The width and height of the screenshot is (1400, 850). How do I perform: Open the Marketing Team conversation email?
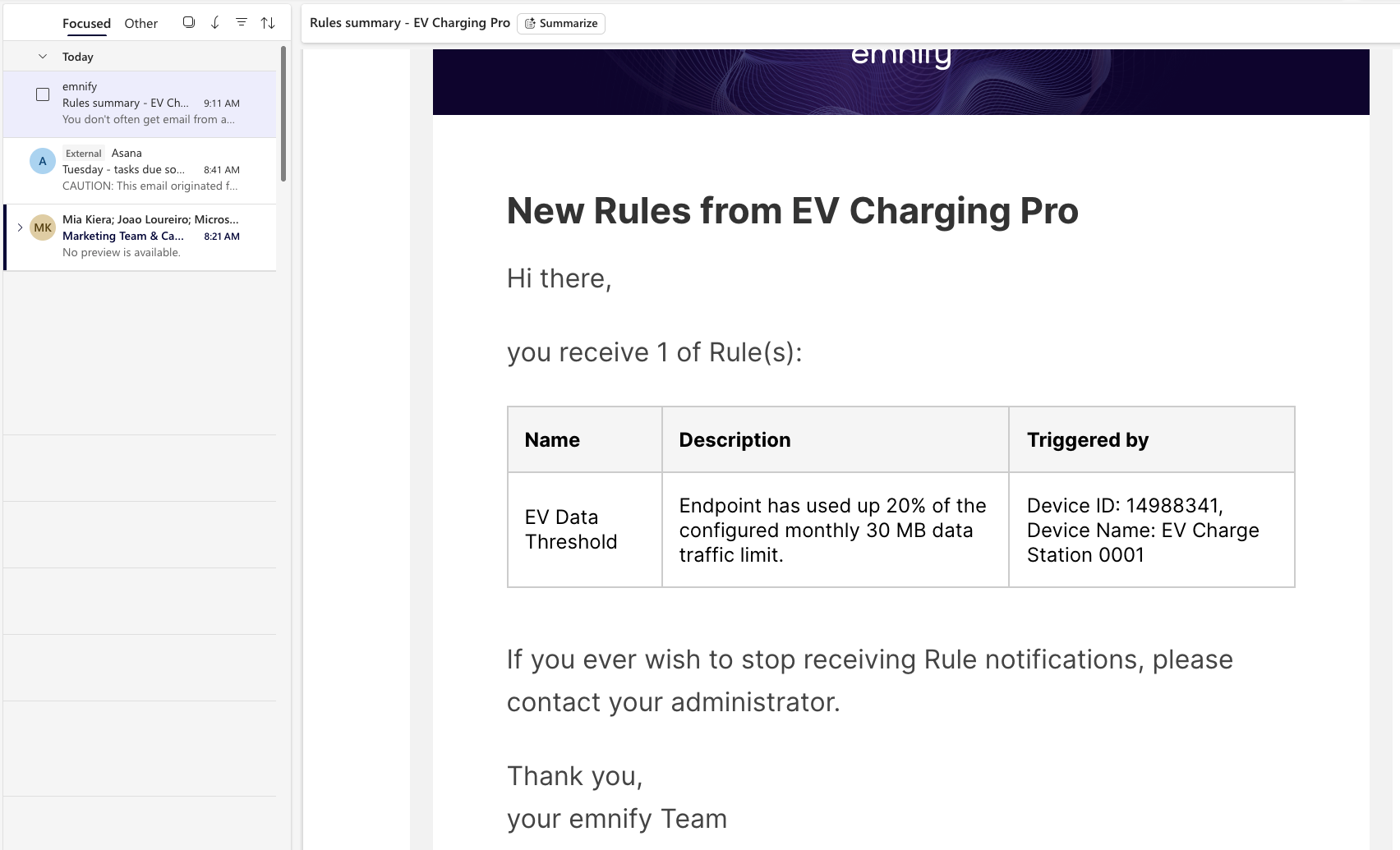pos(148,237)
